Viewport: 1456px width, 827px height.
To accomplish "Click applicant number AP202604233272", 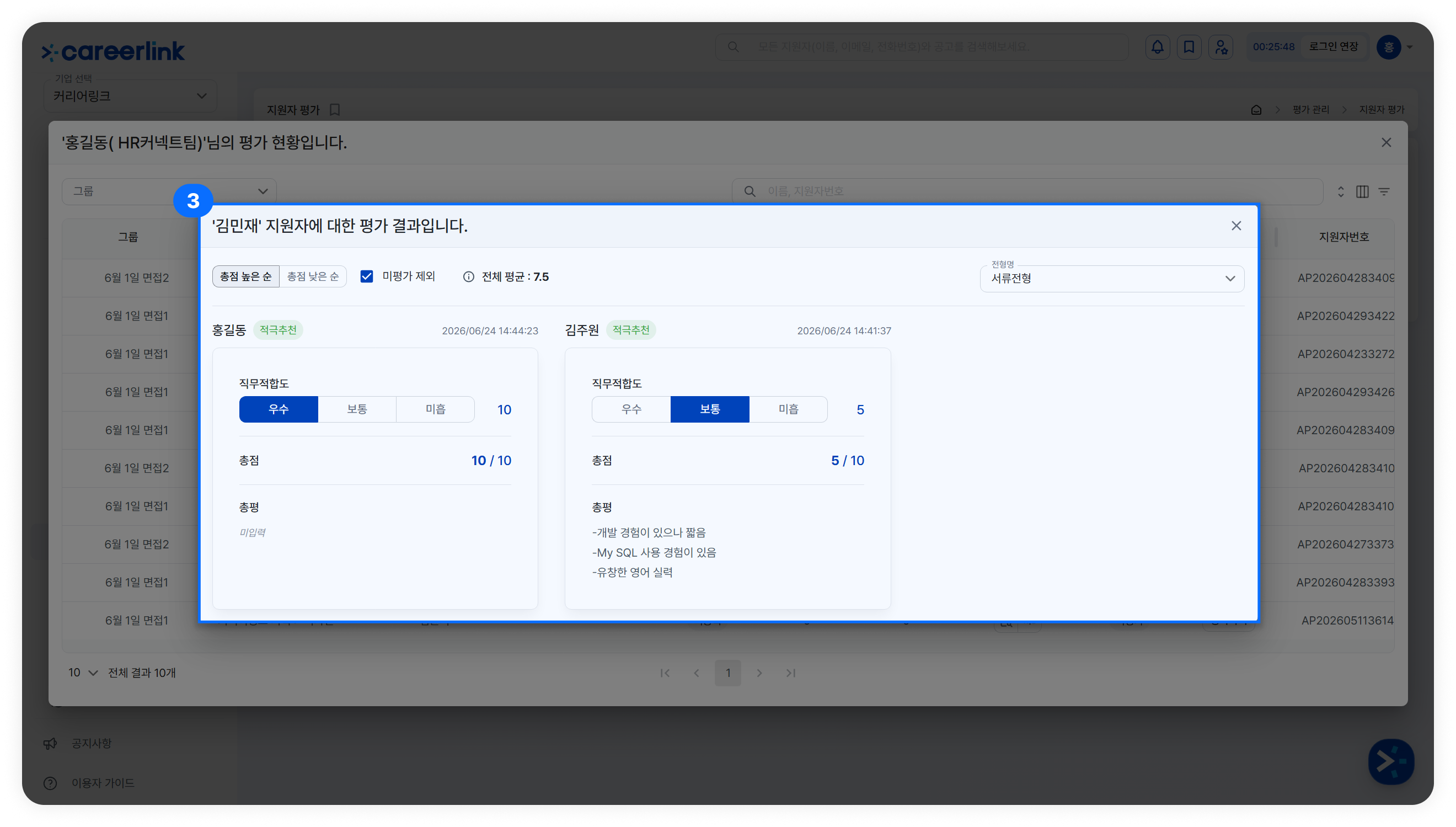I will (x=1345, y=354).
